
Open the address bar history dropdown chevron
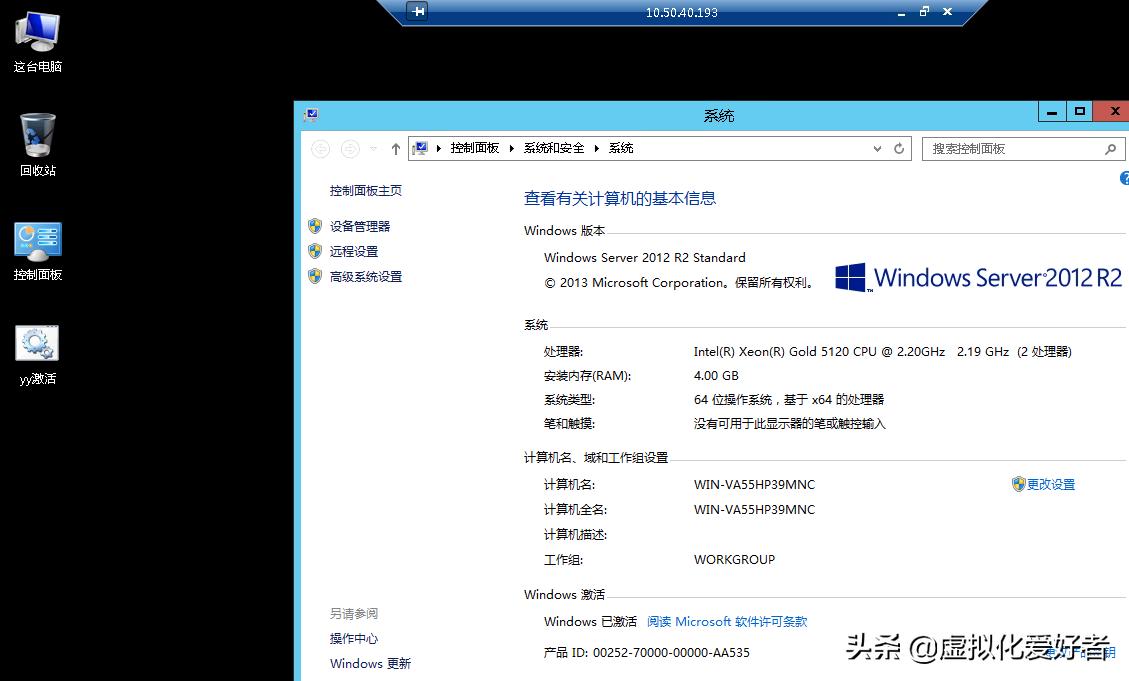pos(877,148)
